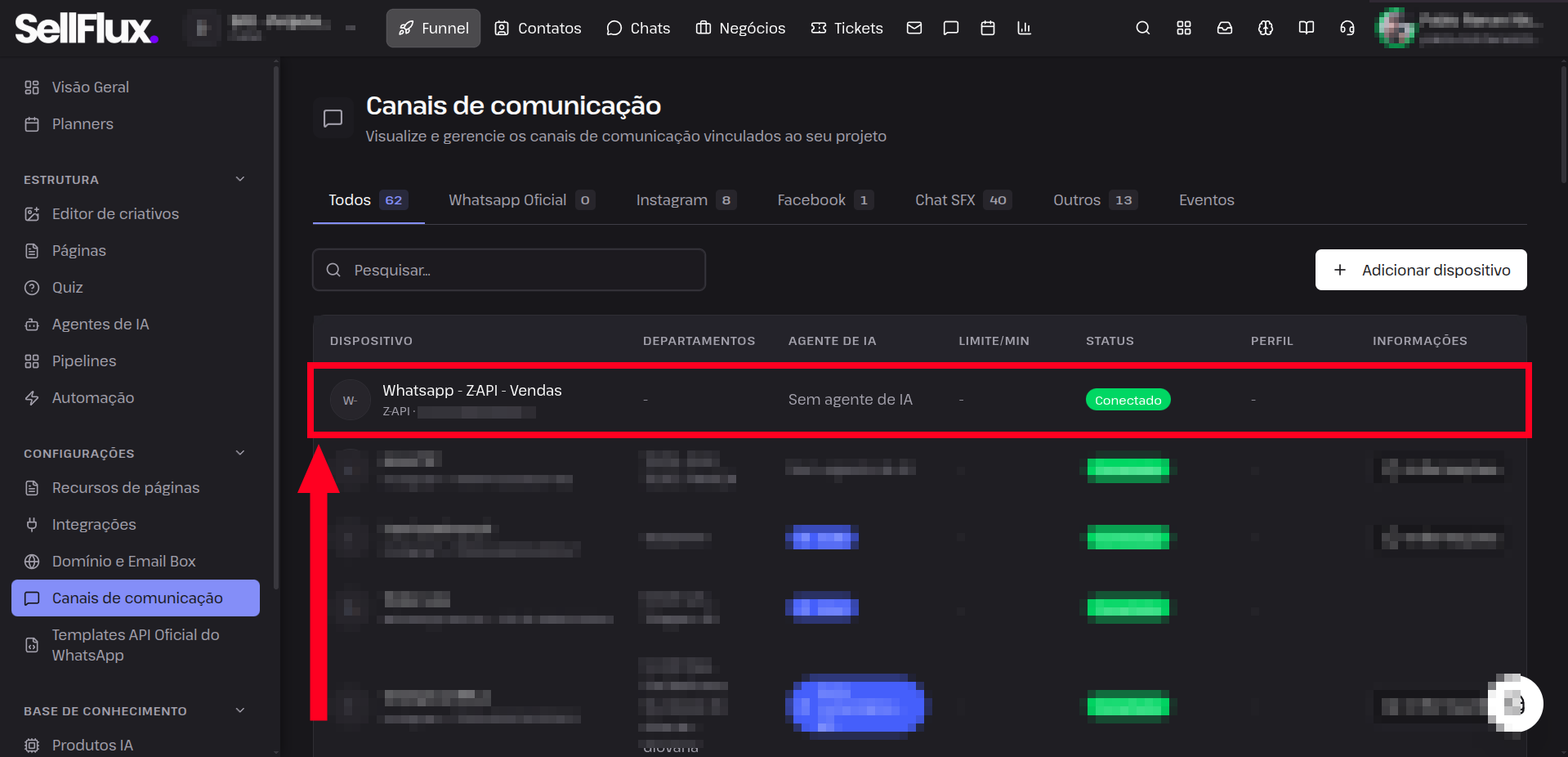Collapse the Base de Conhecimento section chevron
Screen dimensions: 1568x757
(240, 710)
